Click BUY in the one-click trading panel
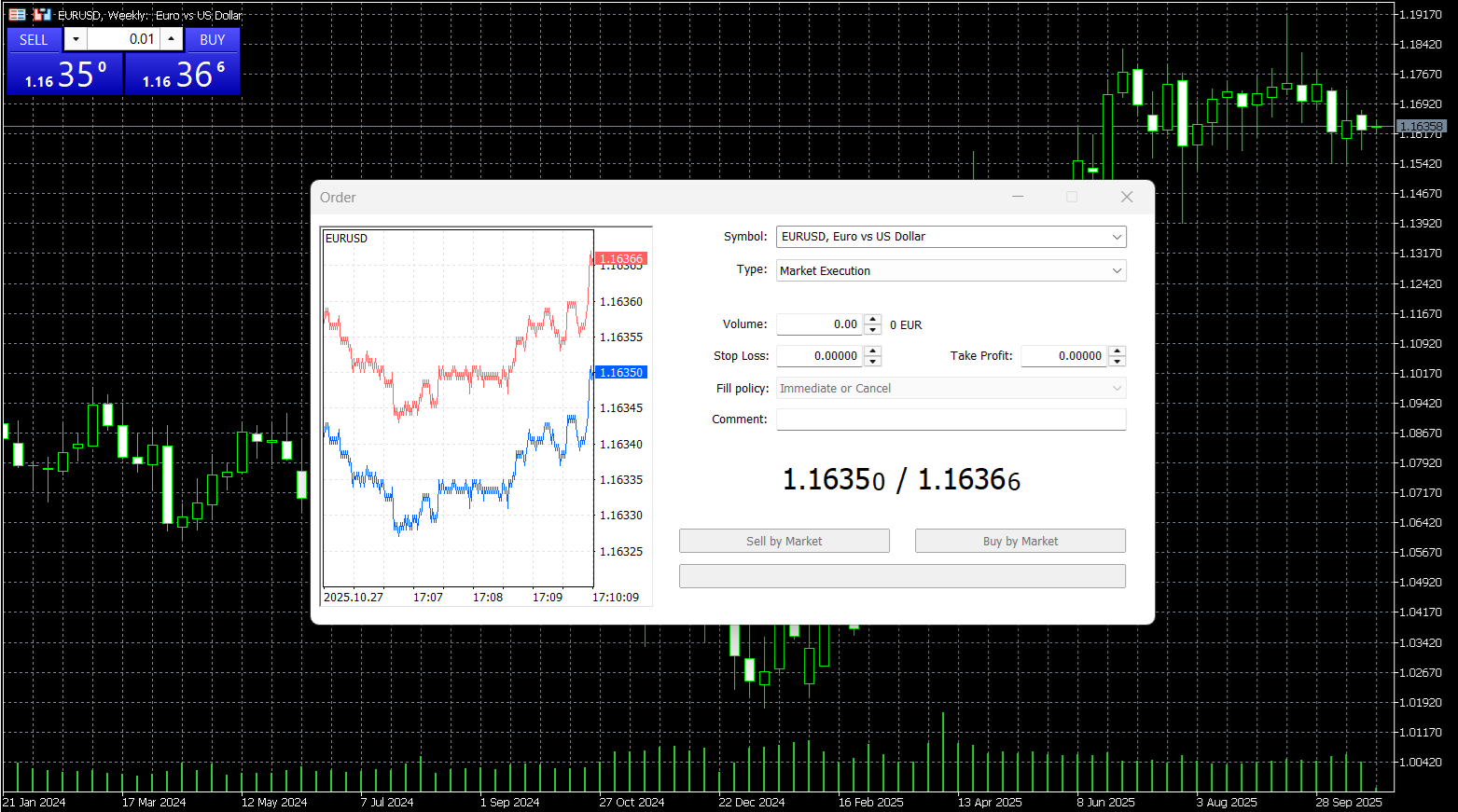The width and height of the screenshot is (1458, 812). pos(213,40)
